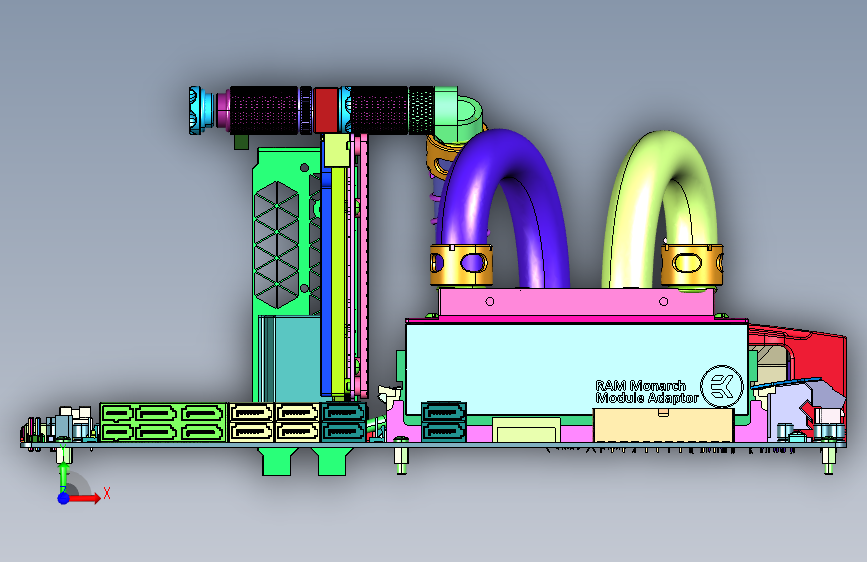Select the cream block of four SATA ports
This screenshot has width=867, height=562.
(274, 423)
